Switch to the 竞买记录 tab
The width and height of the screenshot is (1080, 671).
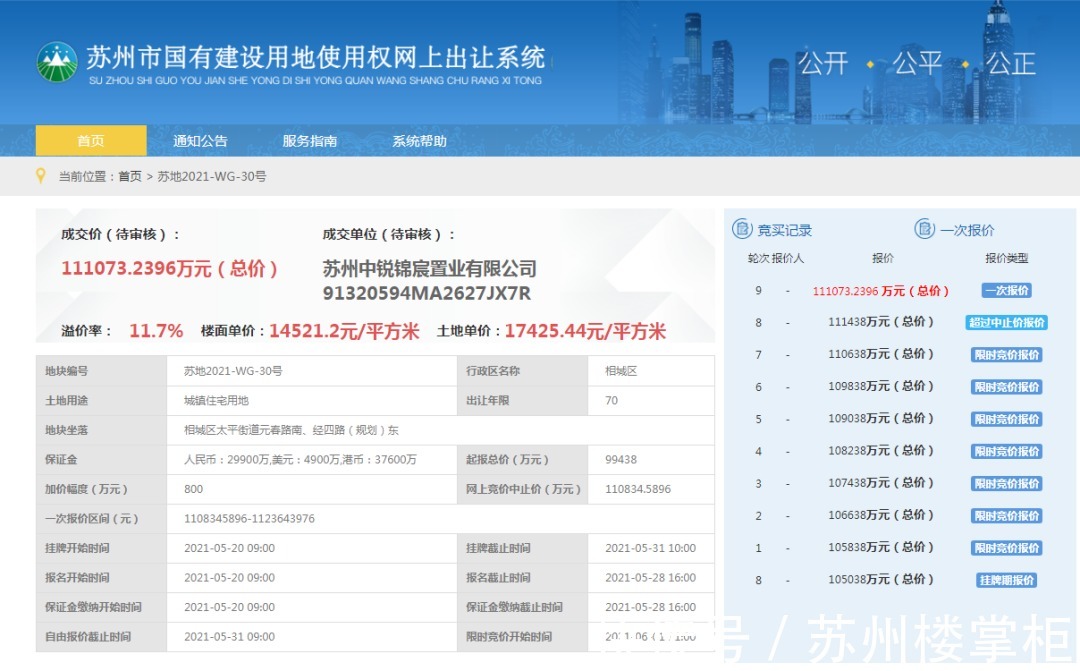pyautogui.click(x=785, y=230)
